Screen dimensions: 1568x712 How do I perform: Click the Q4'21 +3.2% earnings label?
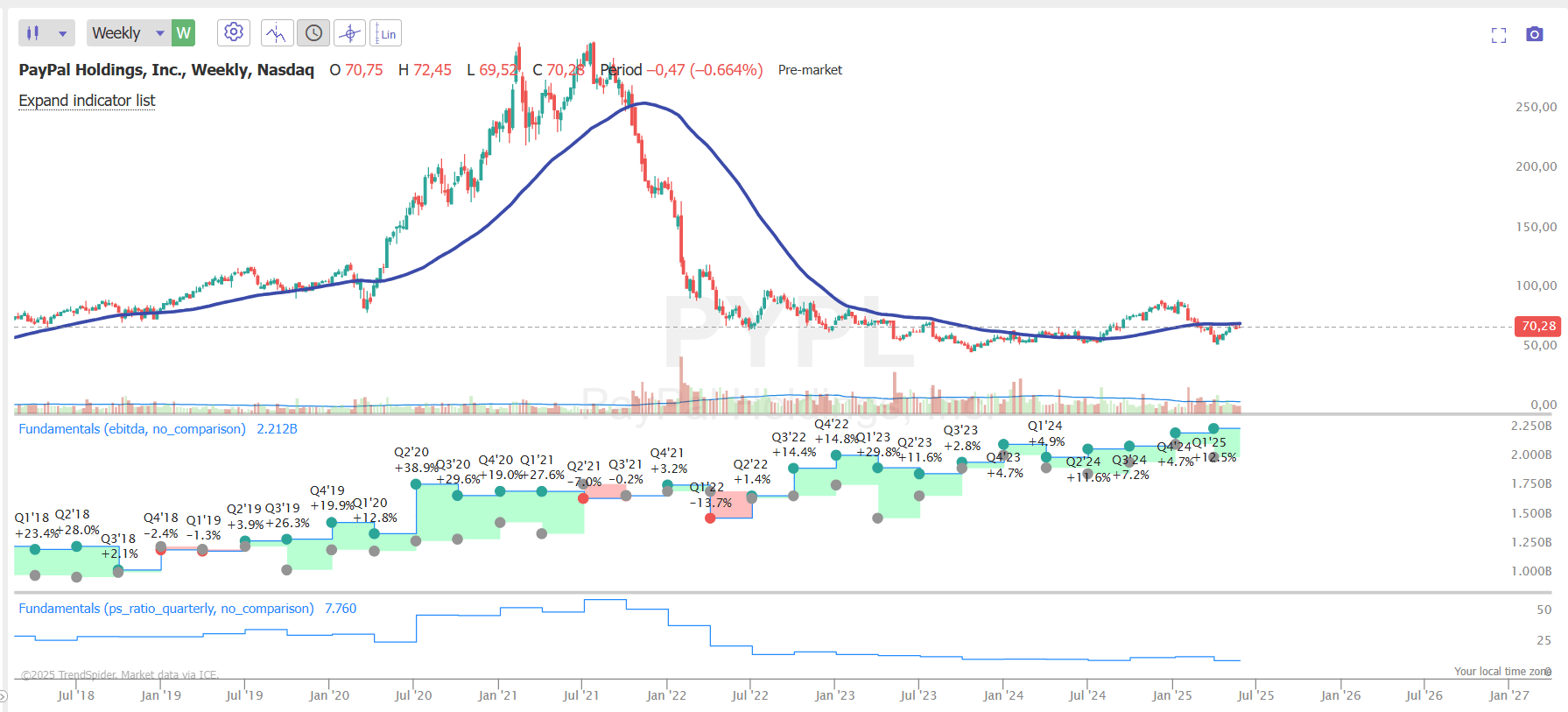point(668,461)
